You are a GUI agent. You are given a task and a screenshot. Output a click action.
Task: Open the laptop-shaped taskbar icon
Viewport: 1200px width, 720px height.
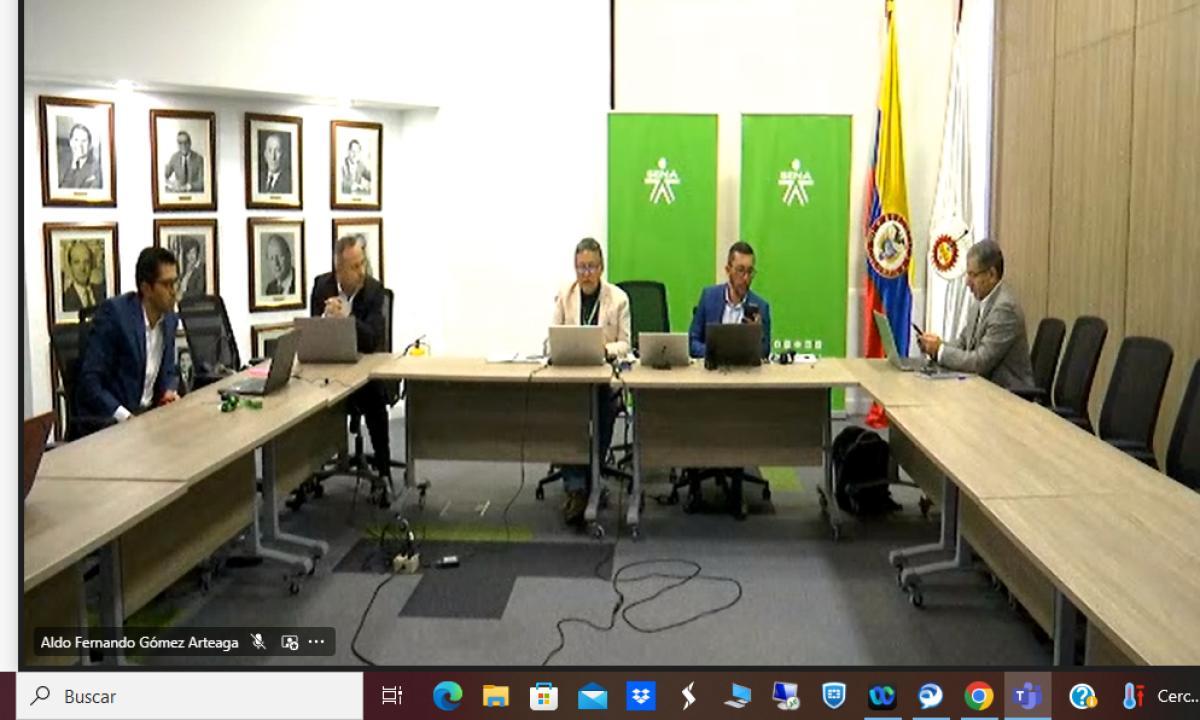click(x=737, y=696)
